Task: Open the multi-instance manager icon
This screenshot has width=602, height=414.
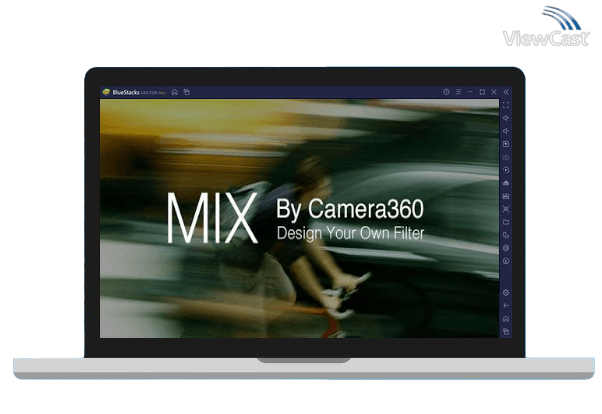Action: tap(506, 235)
